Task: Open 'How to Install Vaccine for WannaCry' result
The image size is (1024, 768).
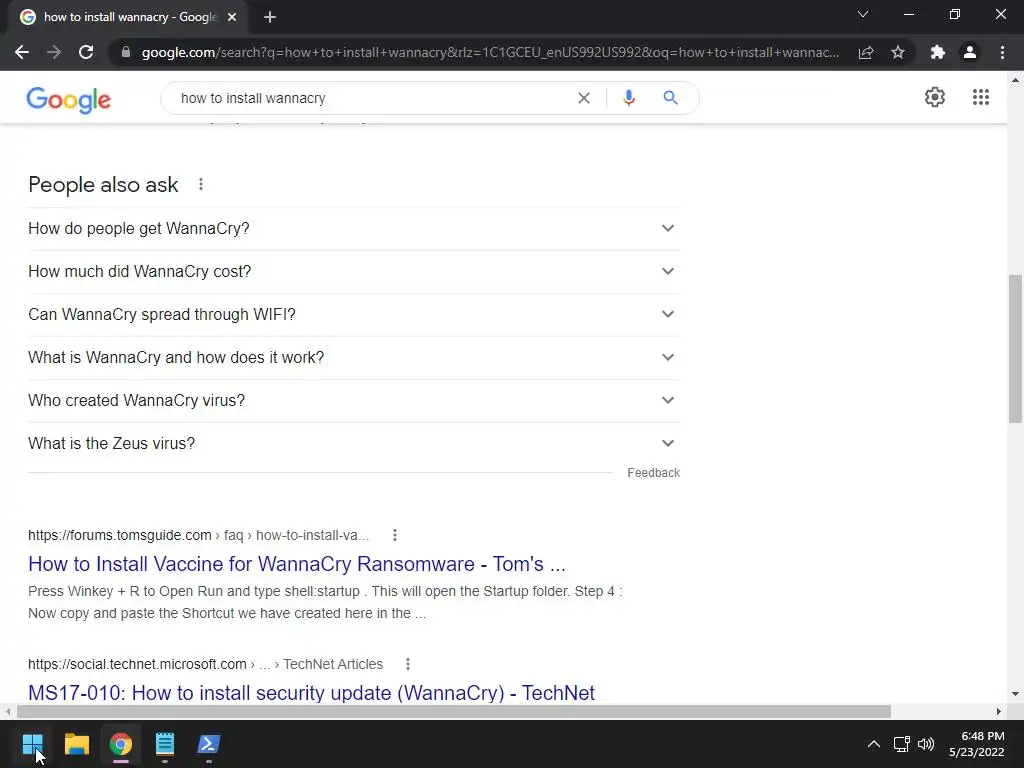Action: 296,564
